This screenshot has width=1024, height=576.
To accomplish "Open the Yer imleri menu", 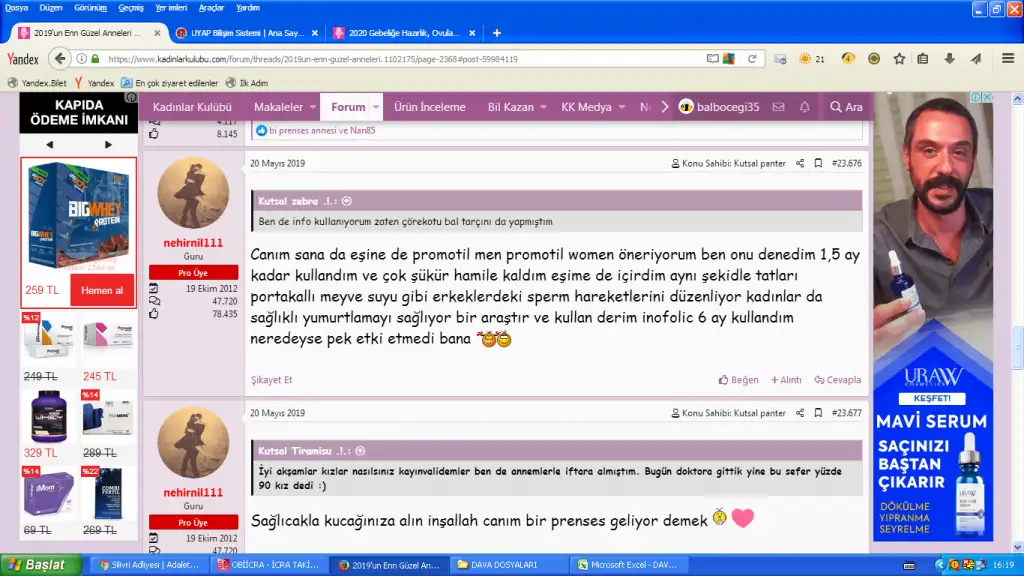I will tap(171, 8).
